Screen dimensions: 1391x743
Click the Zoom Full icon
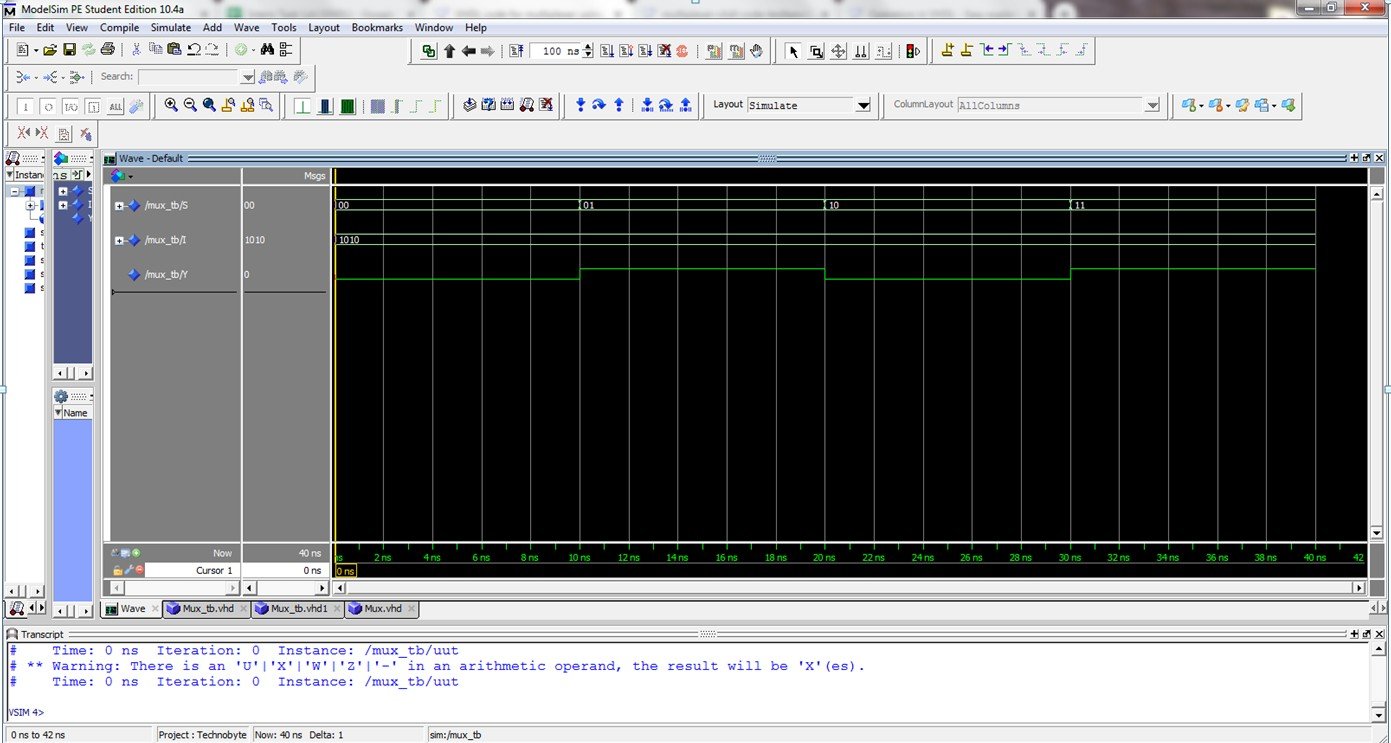pos(209,105)
